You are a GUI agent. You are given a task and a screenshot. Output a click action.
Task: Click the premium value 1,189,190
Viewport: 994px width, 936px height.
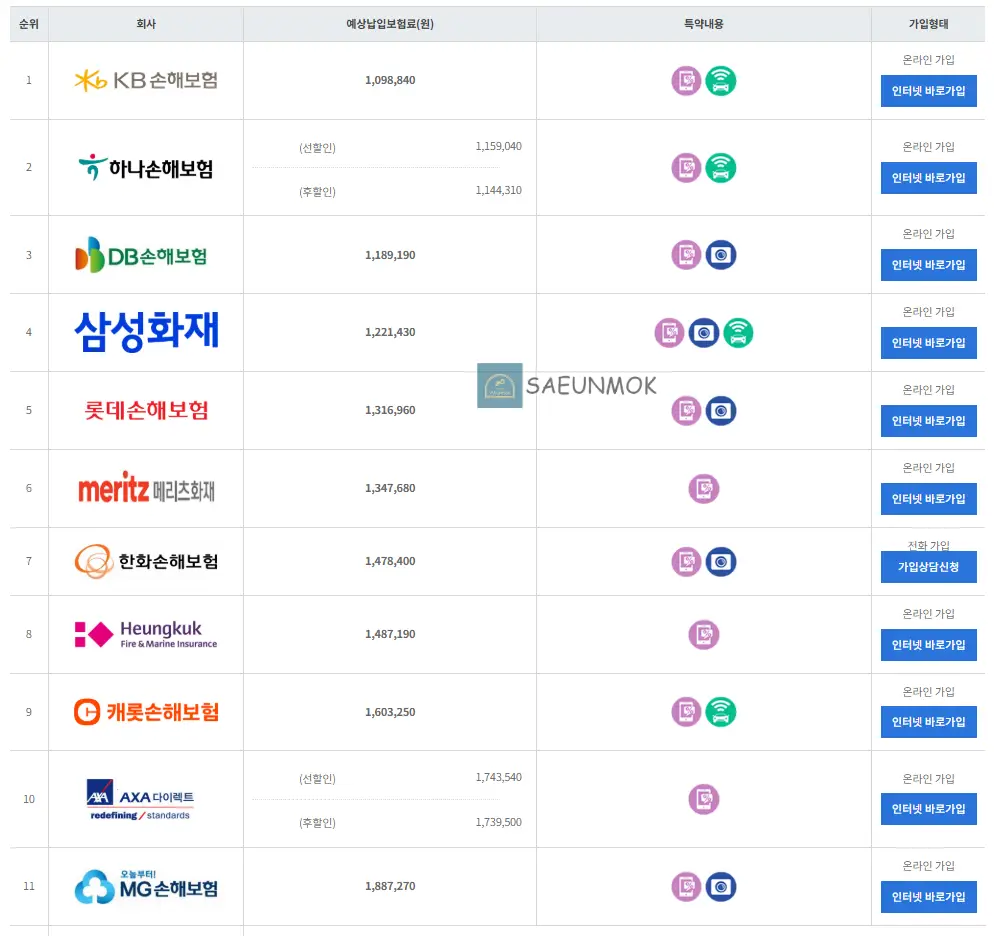tap(390, 255)
